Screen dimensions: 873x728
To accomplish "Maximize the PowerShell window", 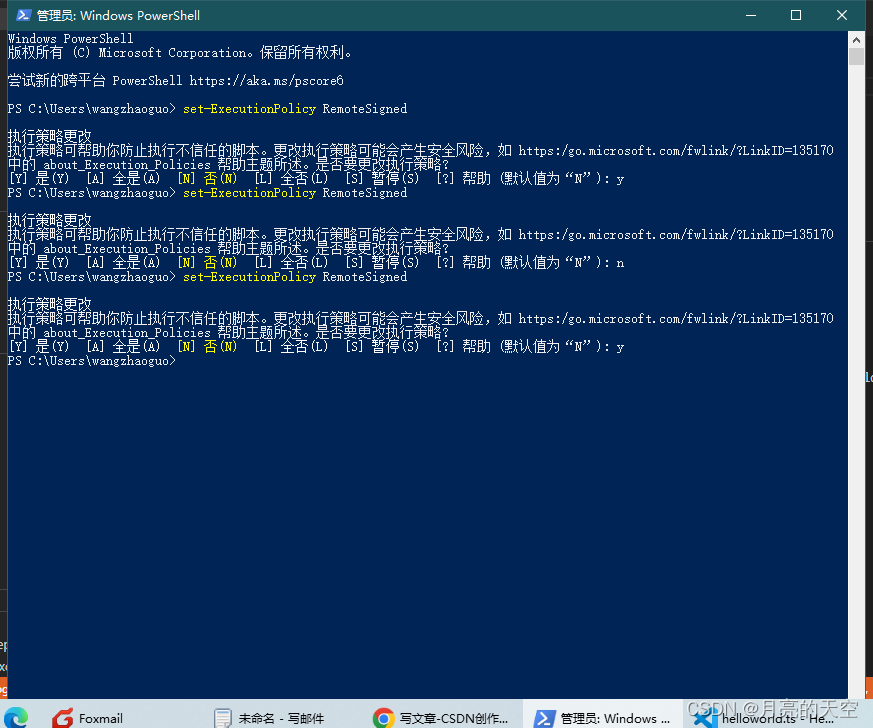I will point(796,15).
